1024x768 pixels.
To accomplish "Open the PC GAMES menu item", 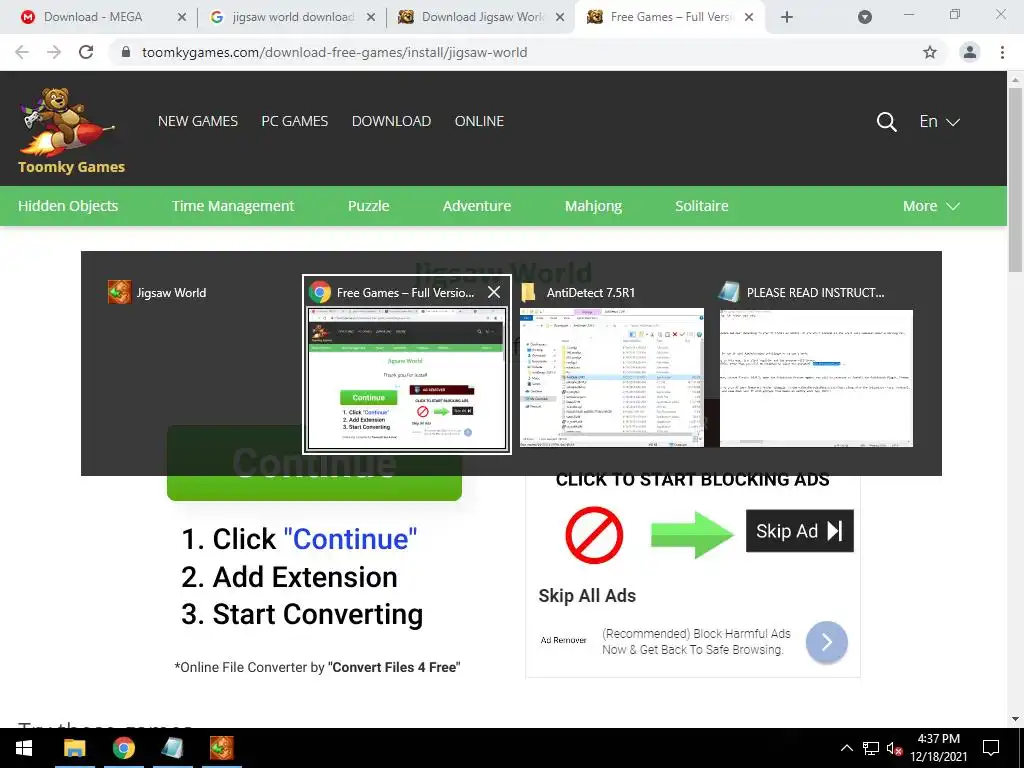I will click(295, 121).
